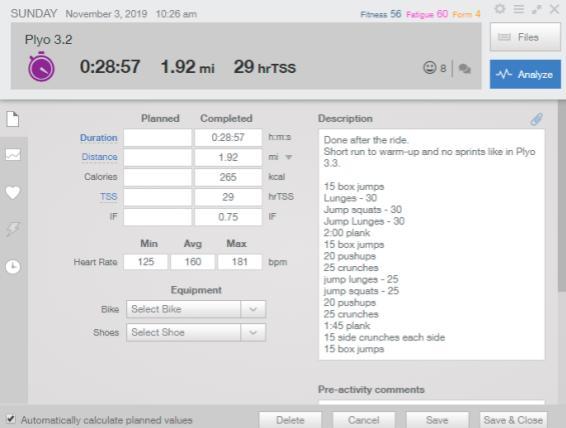Click the Analyze button
Viewport: 566px width, 428px height.
(525, 74)
